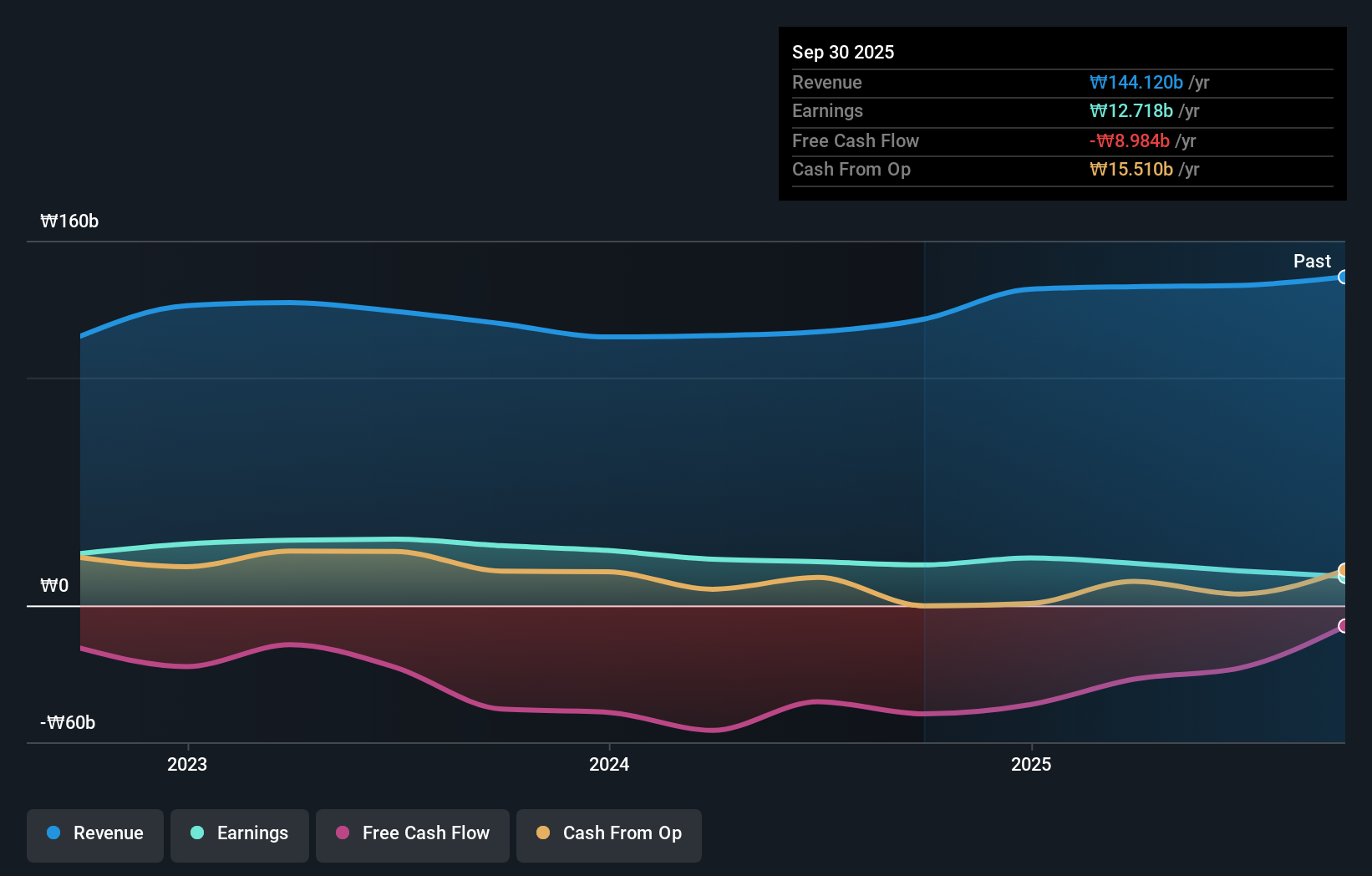This screenshot has height=876, width=1372.
Task: Switch to the 2024 period on axis
Action: [608, 764]
